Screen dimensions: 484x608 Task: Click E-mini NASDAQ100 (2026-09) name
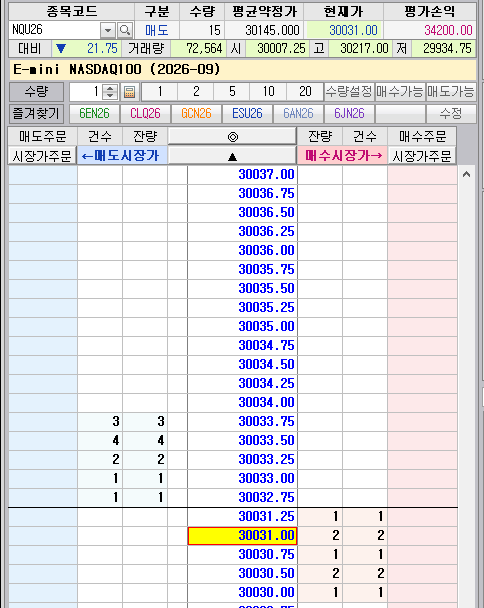116,69
